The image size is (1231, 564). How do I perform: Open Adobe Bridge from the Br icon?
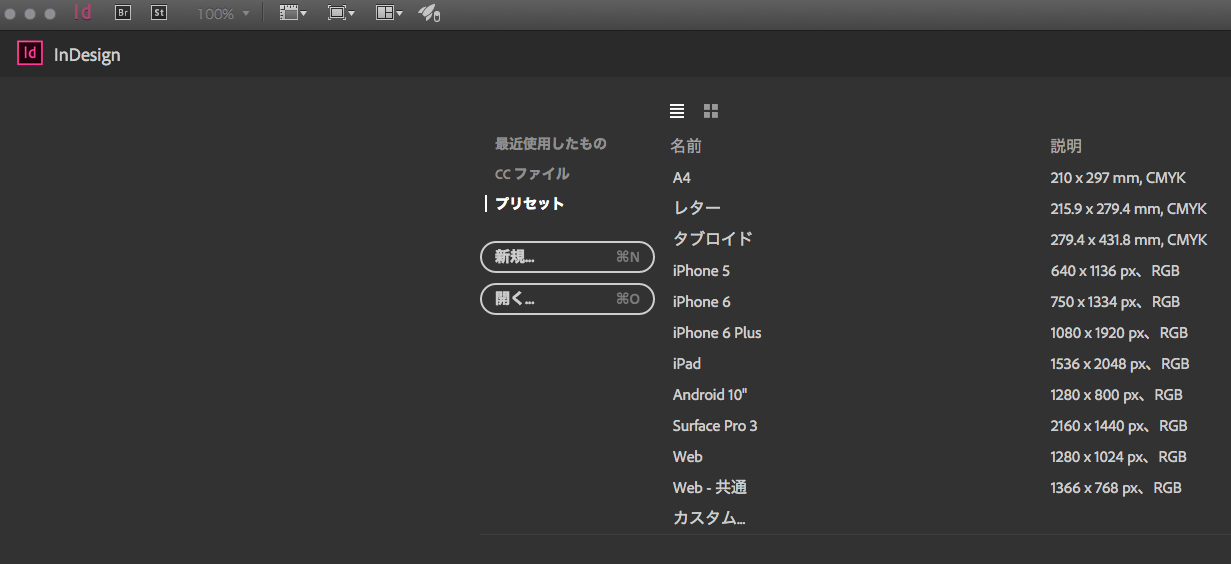[123, 13]
